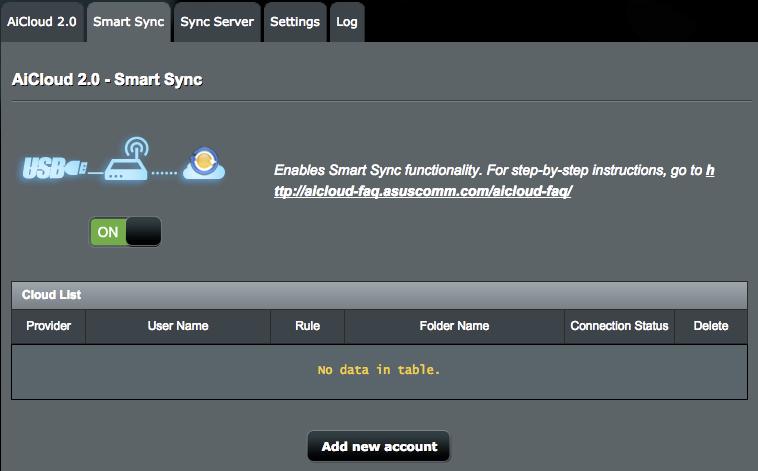Open the Log tab

click(347, 22)
